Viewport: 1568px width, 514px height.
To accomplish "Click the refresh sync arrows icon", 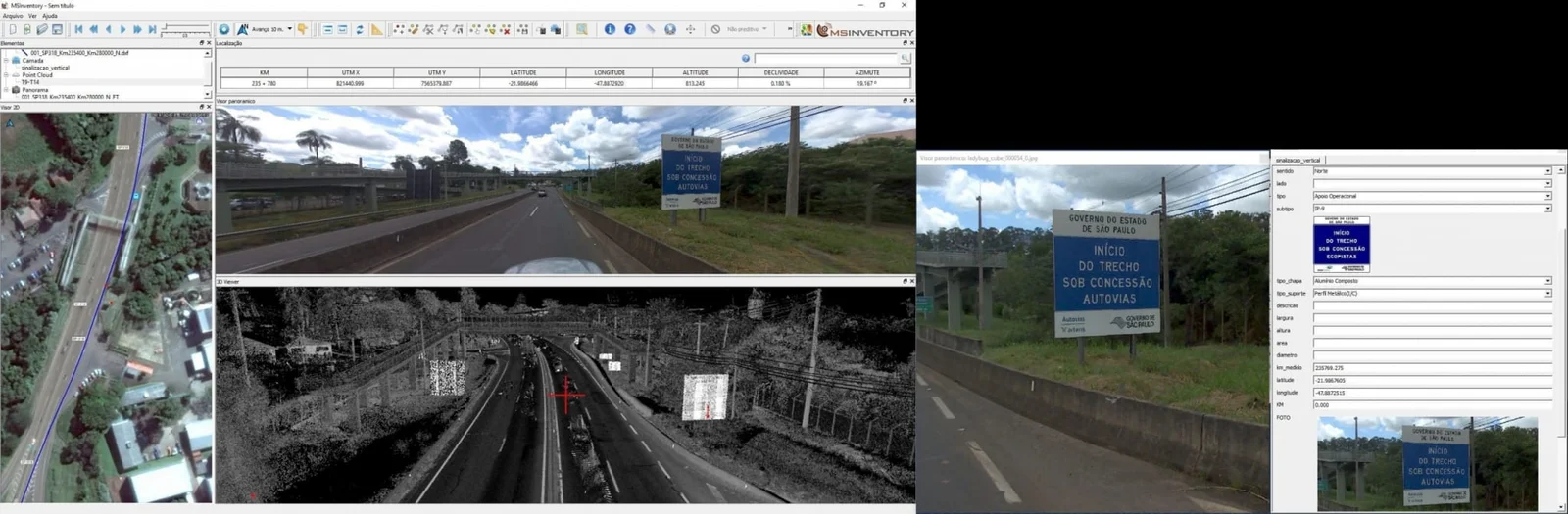I will tap(360, 29).
